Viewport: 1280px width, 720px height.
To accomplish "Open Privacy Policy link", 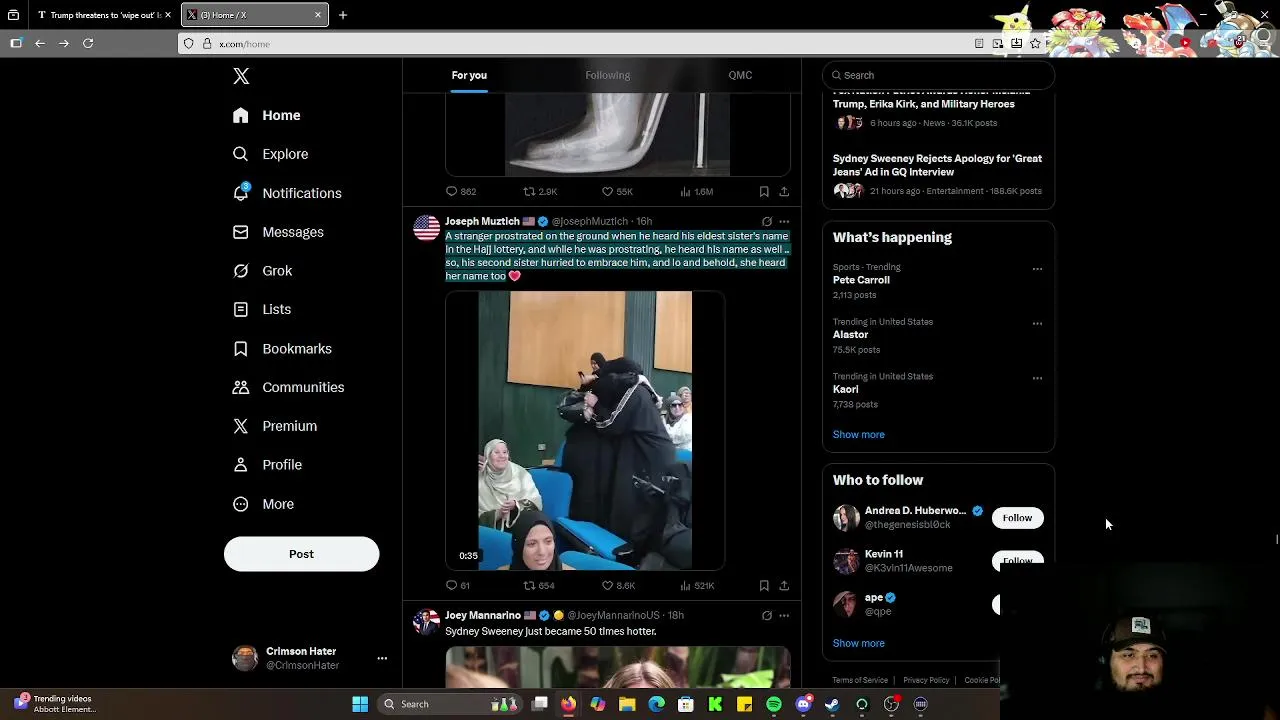I will [926, 680].
